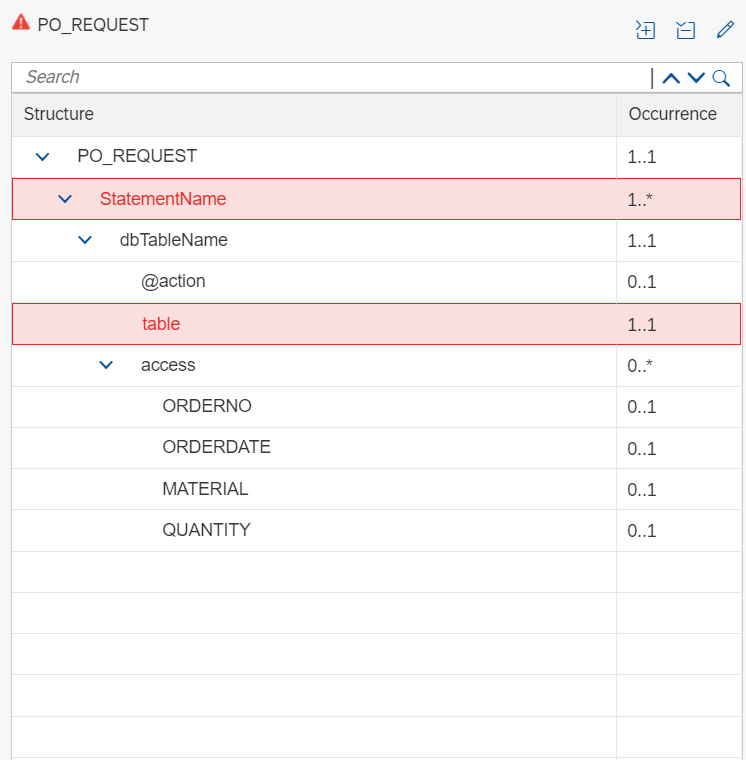Collapse the access node
Screen dimensions: 746x760
pyautogui.click(x=106, y=366)
